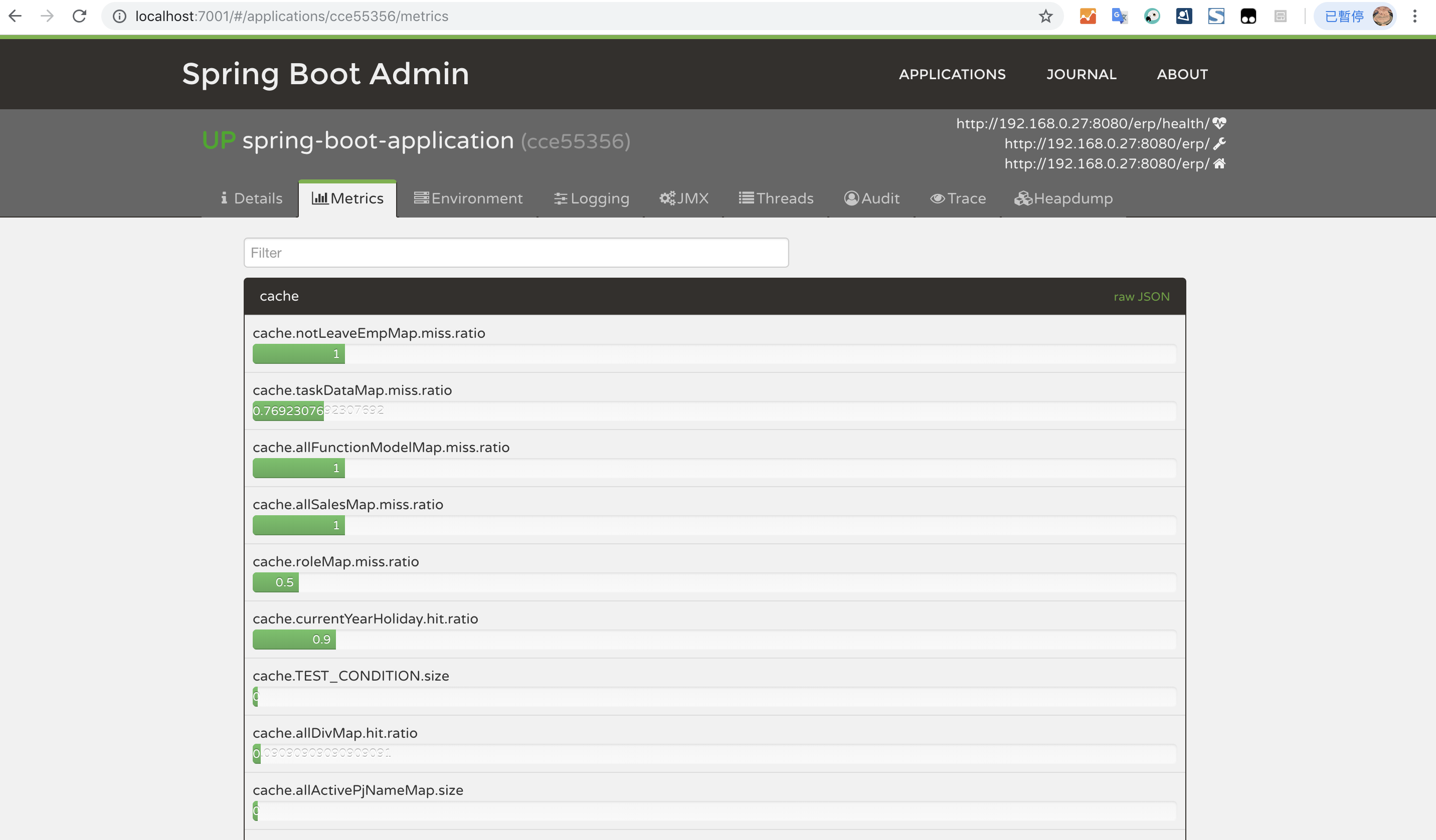Click the green UP status text

(x=219, y=141)
